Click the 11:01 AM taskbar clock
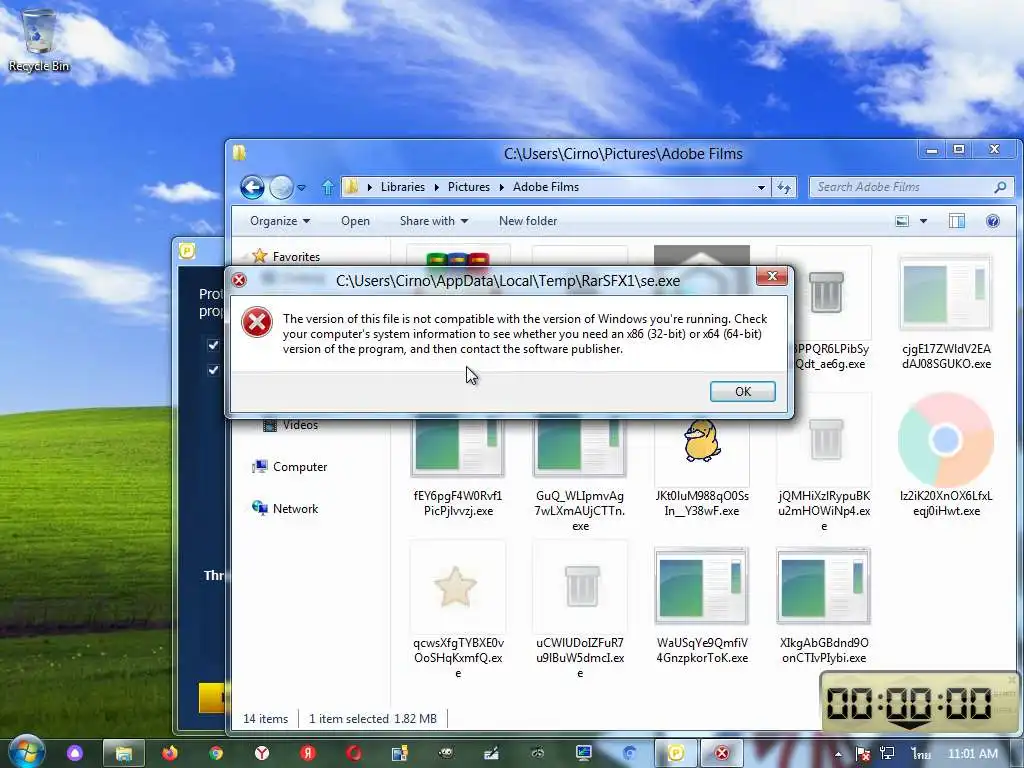 point(972,754)
